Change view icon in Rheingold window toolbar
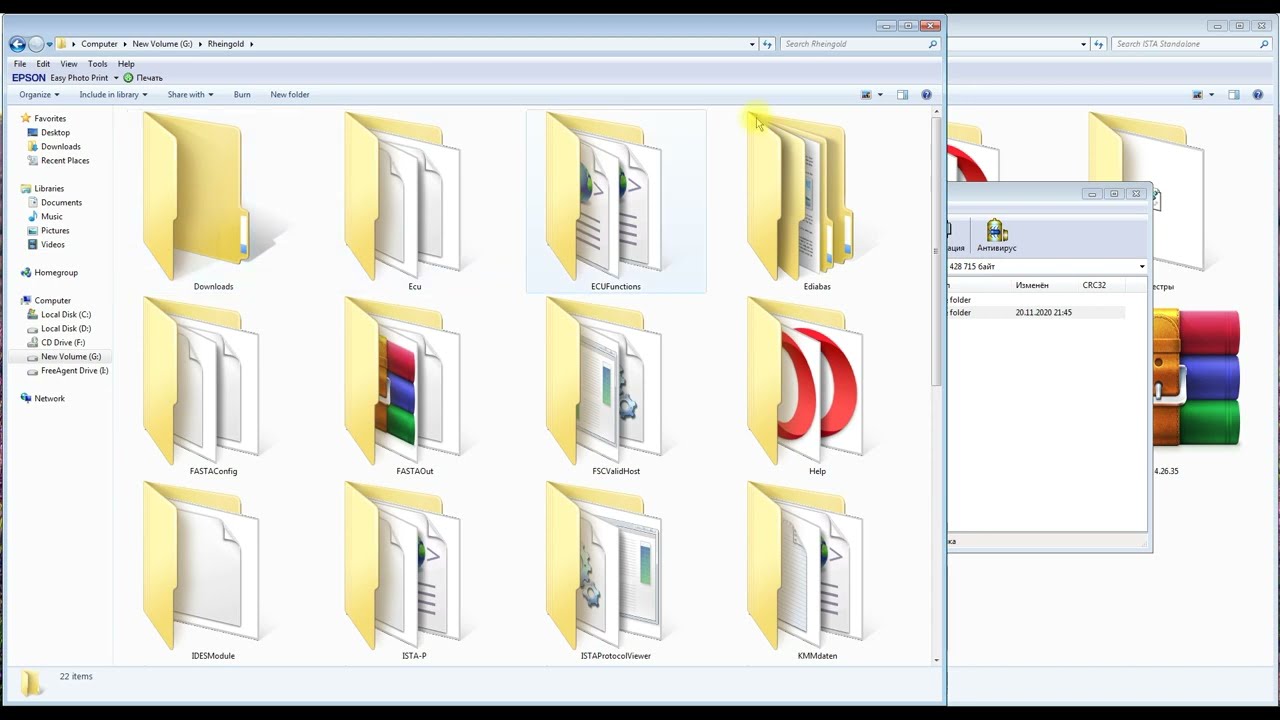The image size is (1280, 720). 866,95
